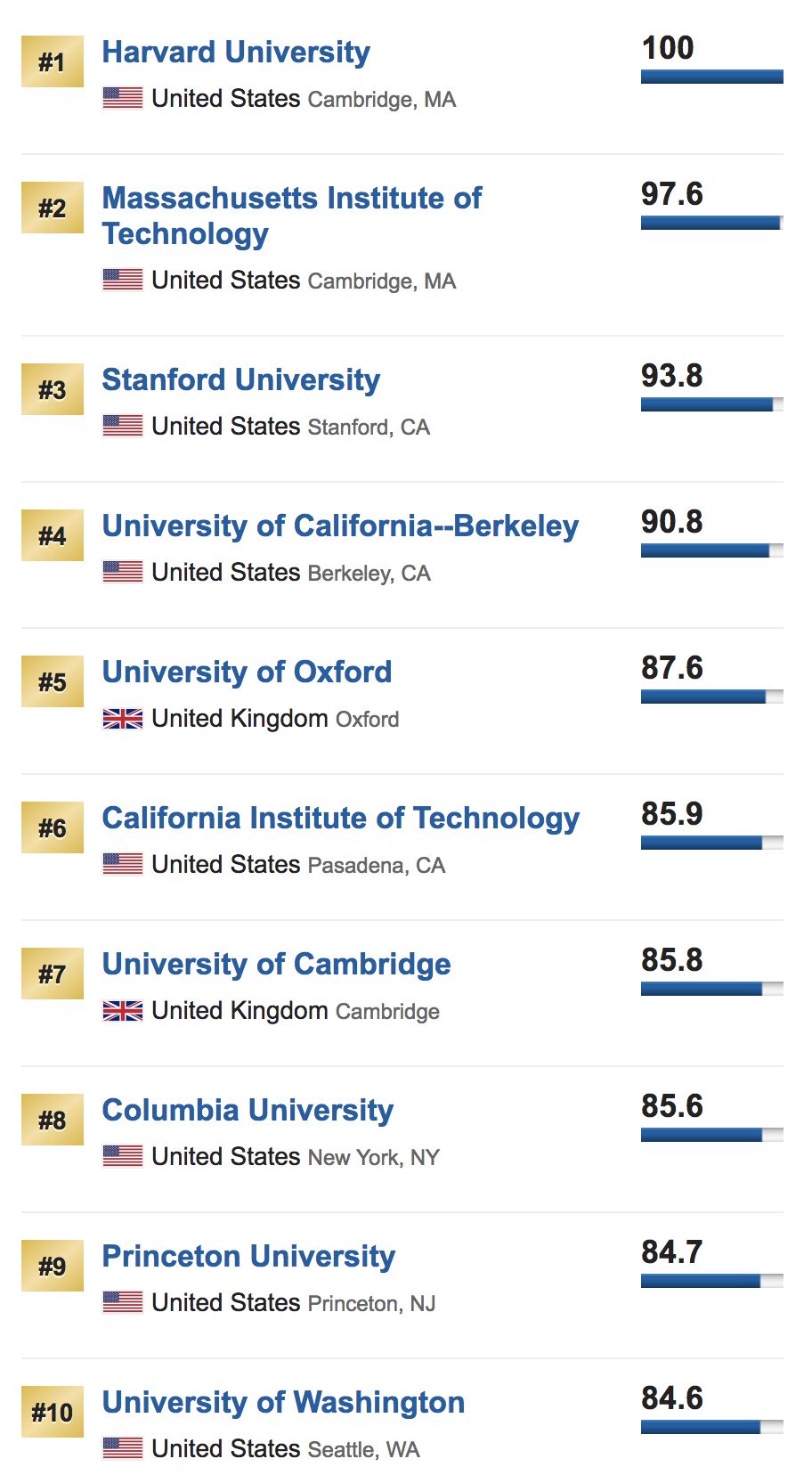Click the UK flag beside Oxford
Screen dimensions: 812x1475
123,719
